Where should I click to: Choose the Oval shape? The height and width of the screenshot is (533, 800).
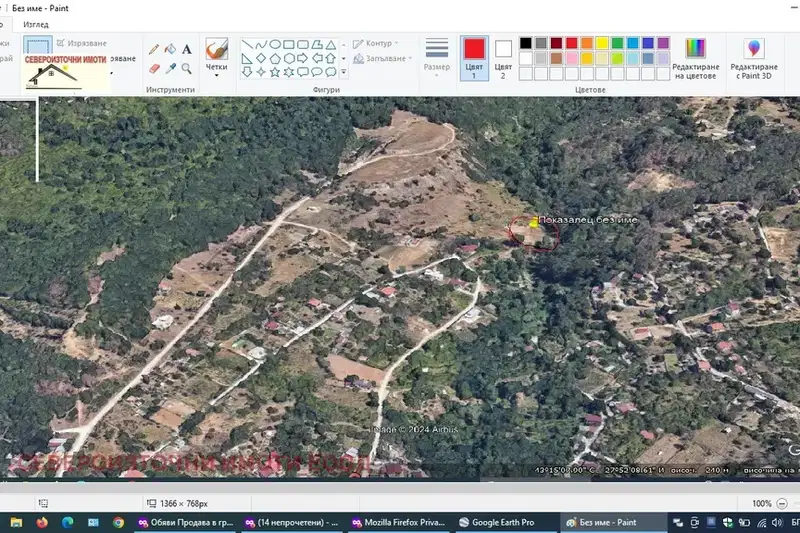(x=274, y=45)
